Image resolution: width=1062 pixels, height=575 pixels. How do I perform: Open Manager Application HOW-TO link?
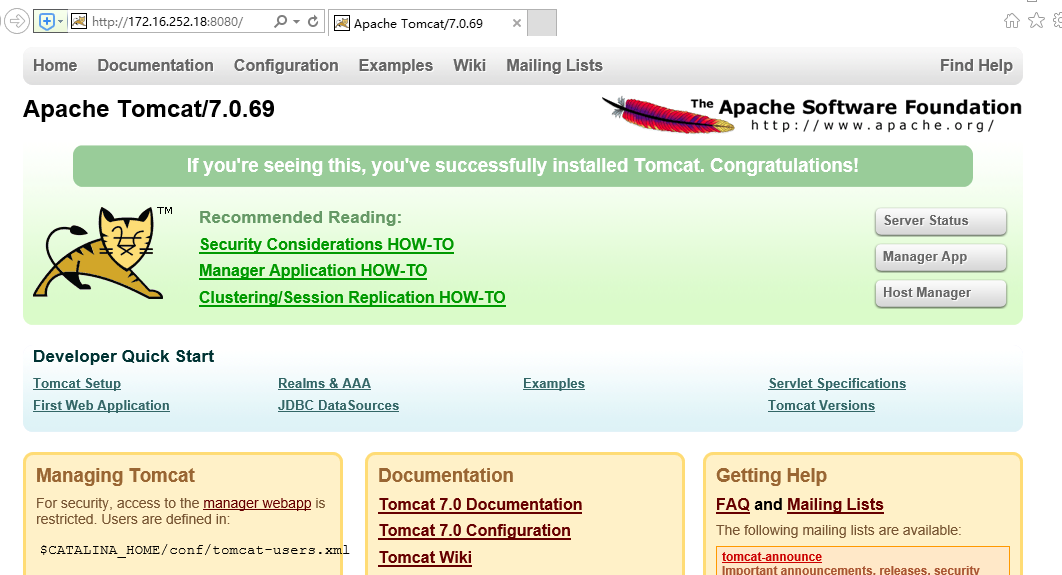(313, 271)
